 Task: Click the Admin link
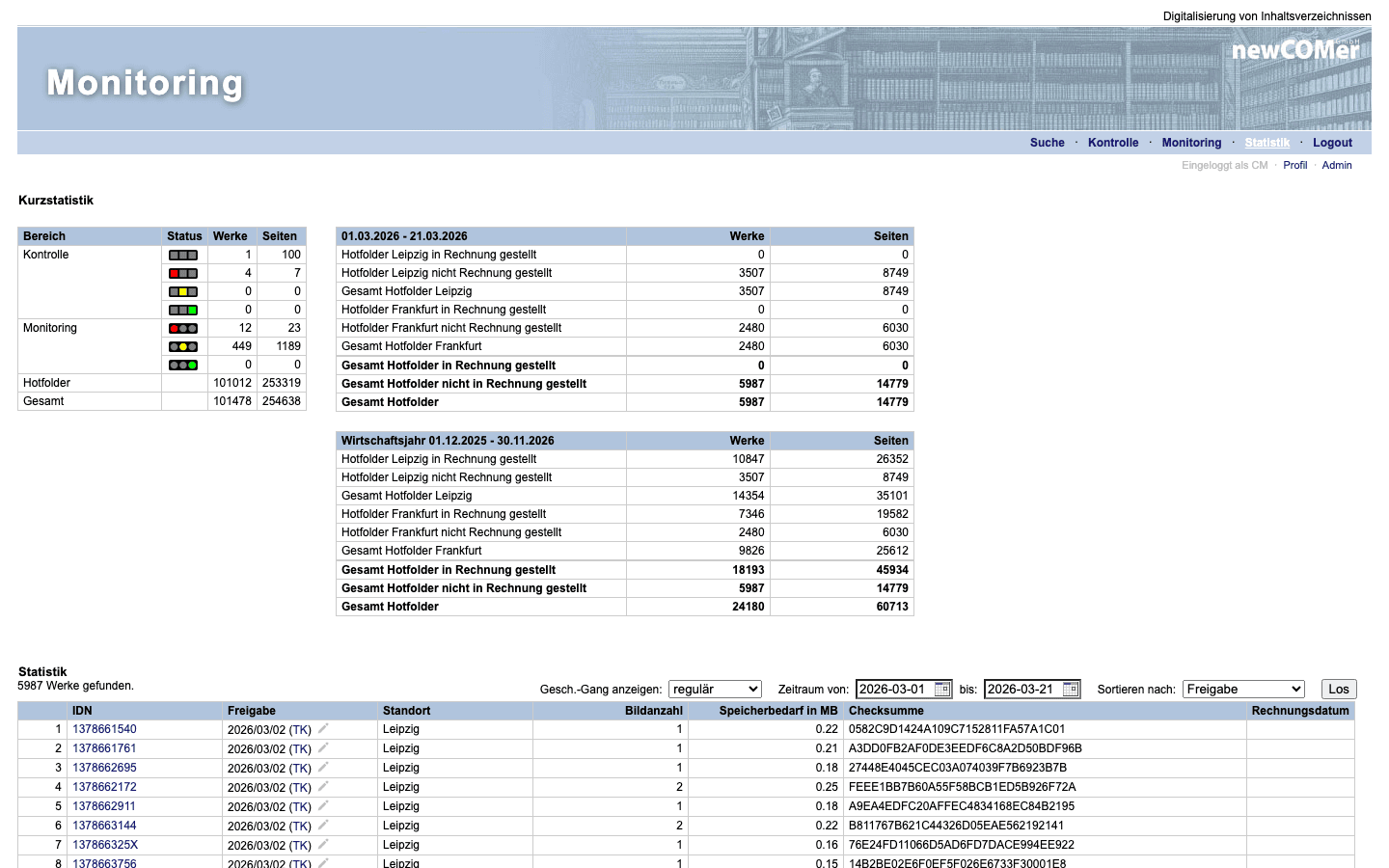(1336, 166)
